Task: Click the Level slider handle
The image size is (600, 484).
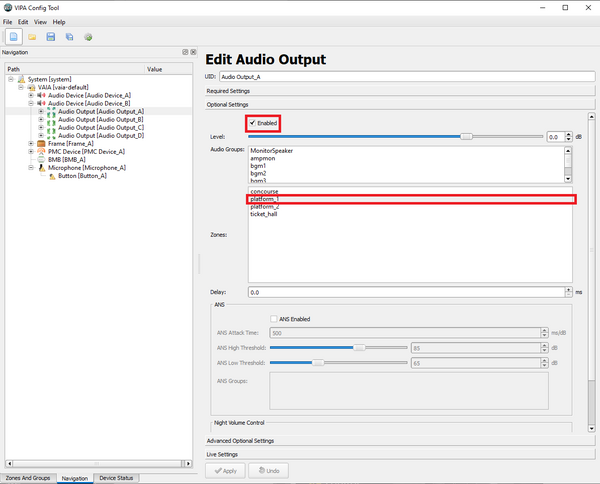Action: (466, 136)
